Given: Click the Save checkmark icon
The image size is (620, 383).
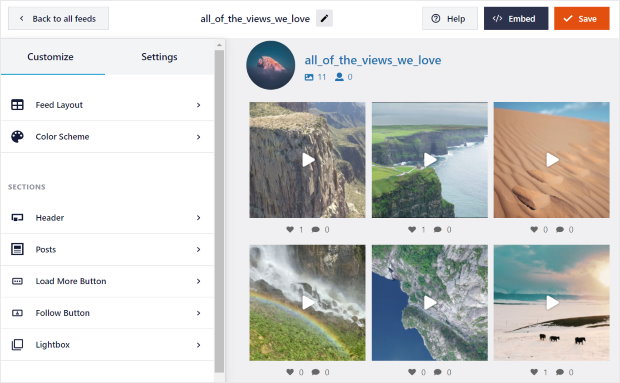Looking at the screenshot, I should [568, 19].
